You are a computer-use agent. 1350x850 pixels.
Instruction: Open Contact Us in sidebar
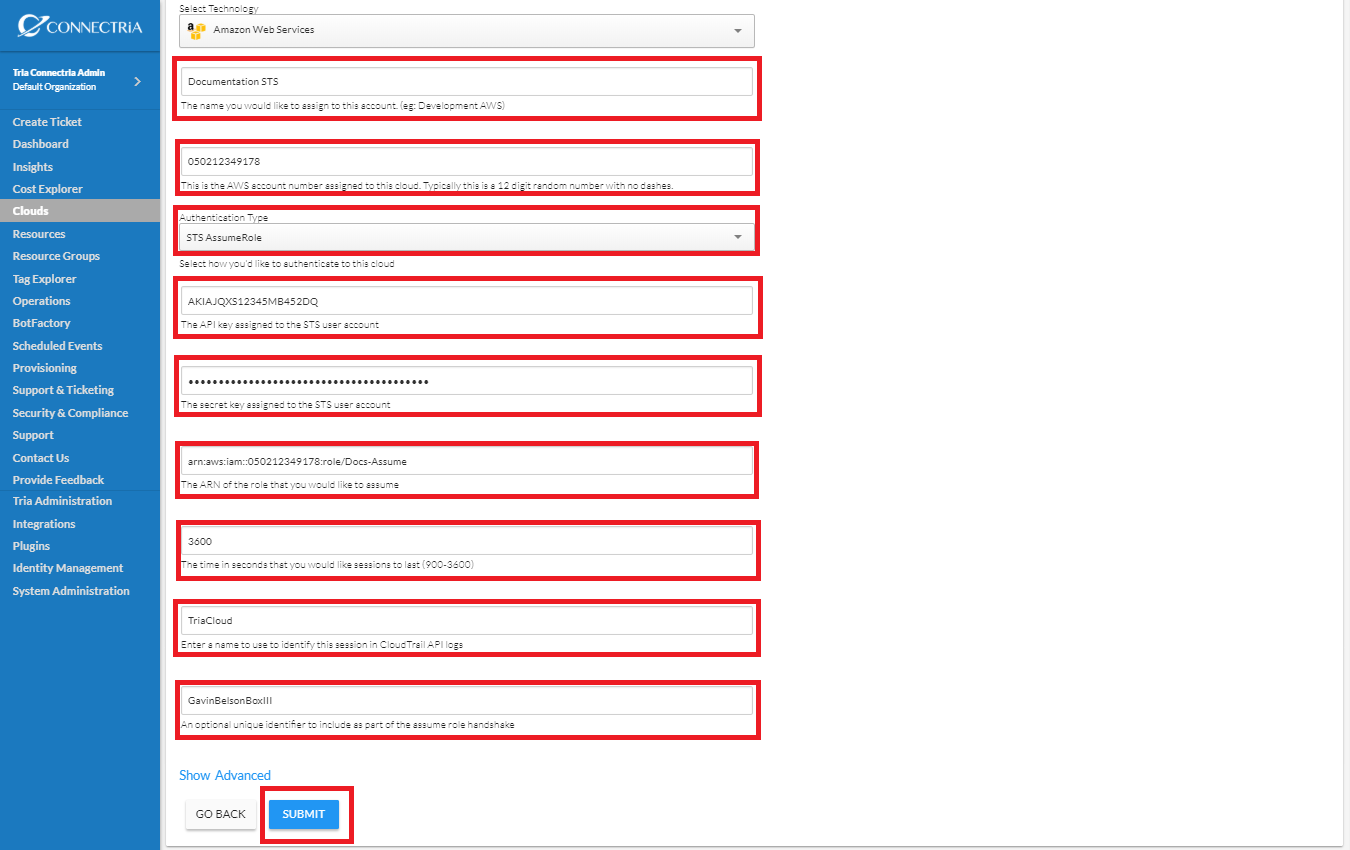coord(40,458)
